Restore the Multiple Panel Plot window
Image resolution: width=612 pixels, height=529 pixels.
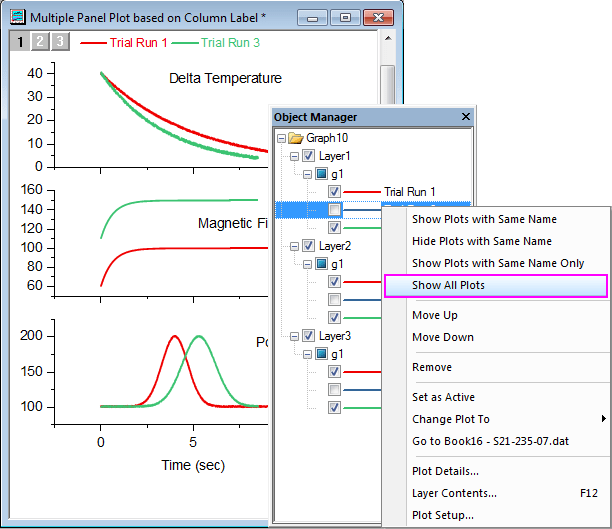345,18
